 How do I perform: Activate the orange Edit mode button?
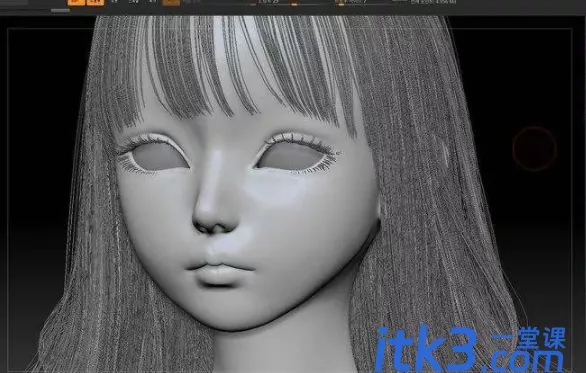(76, 2)
